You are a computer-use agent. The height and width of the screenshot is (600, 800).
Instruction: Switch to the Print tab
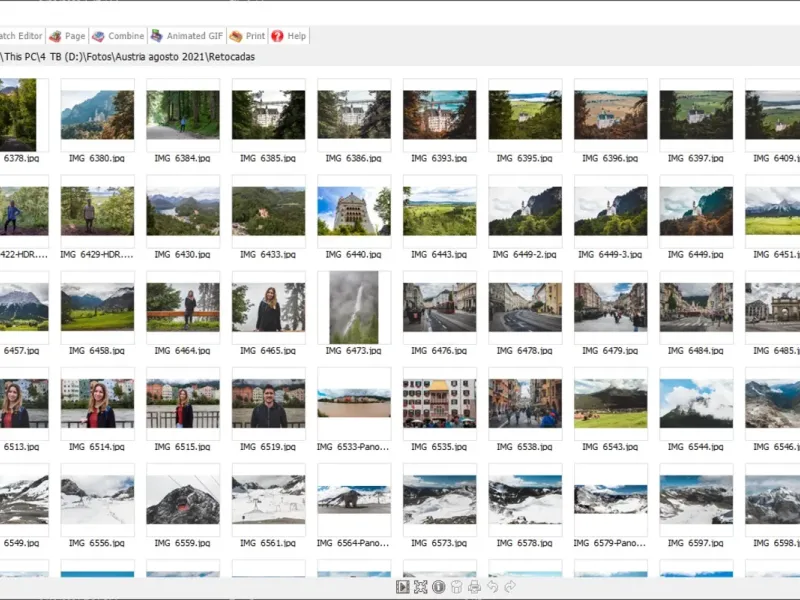(247, 36)
